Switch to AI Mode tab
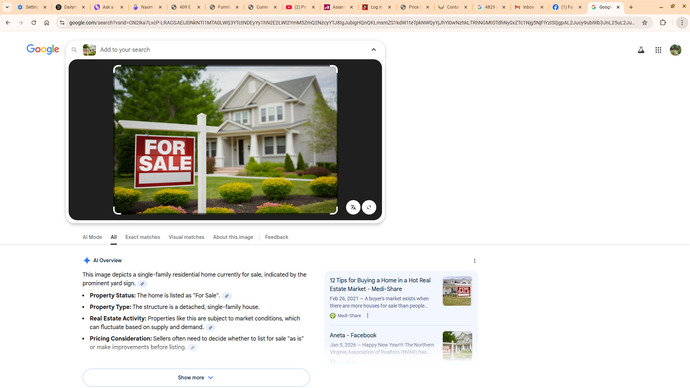 click(x=92, y=237)
